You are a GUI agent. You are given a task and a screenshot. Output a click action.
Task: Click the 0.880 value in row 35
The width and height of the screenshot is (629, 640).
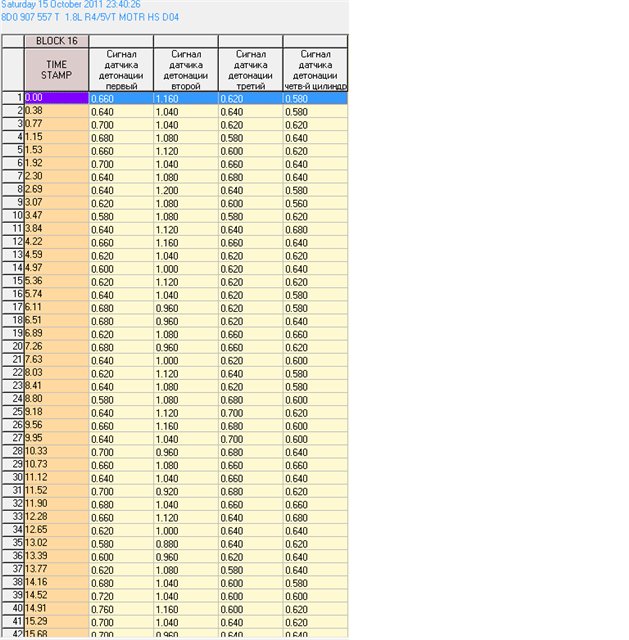(186, 543)
